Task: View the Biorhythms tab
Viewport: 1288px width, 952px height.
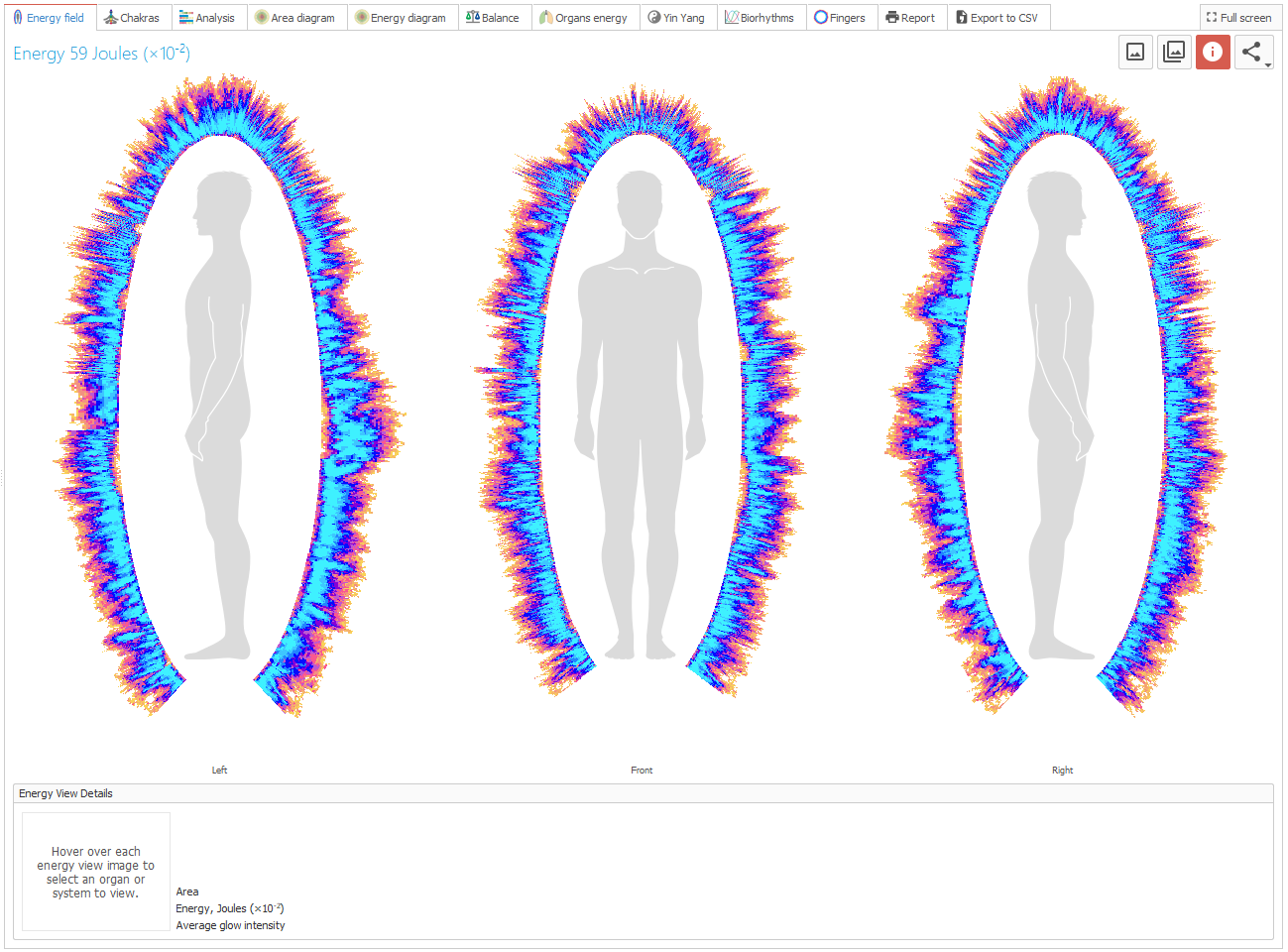Action: click(x=760, y=18)
